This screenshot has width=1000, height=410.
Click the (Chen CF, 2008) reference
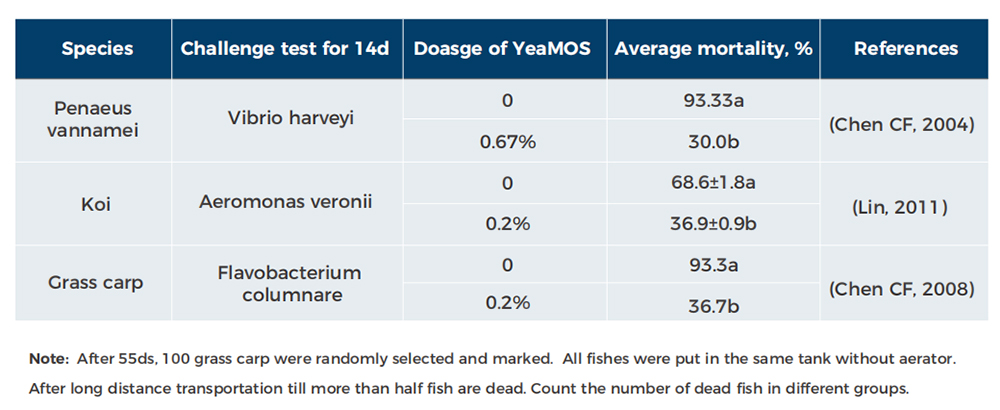(x=906, y=289)
